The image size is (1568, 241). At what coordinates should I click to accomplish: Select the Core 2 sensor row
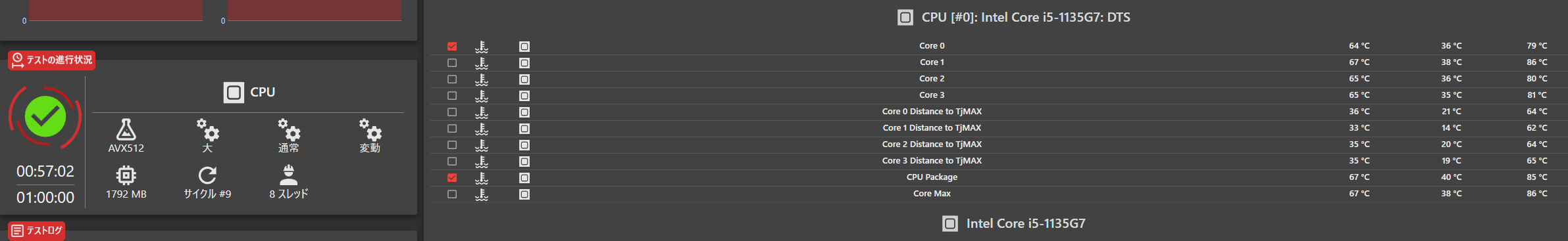(x=998, y=79)
